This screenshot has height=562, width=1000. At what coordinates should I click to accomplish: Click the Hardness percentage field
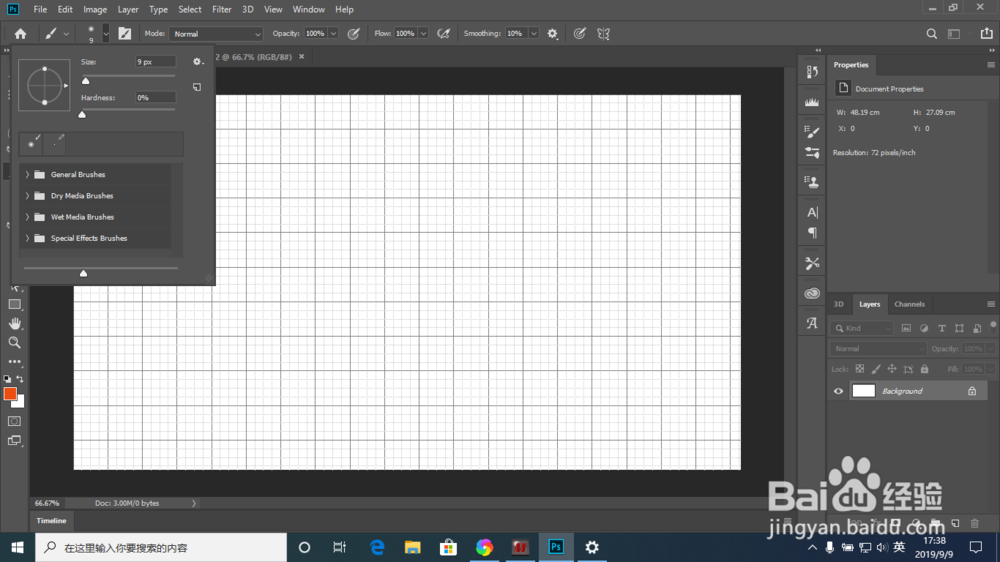tap(155, 98)
